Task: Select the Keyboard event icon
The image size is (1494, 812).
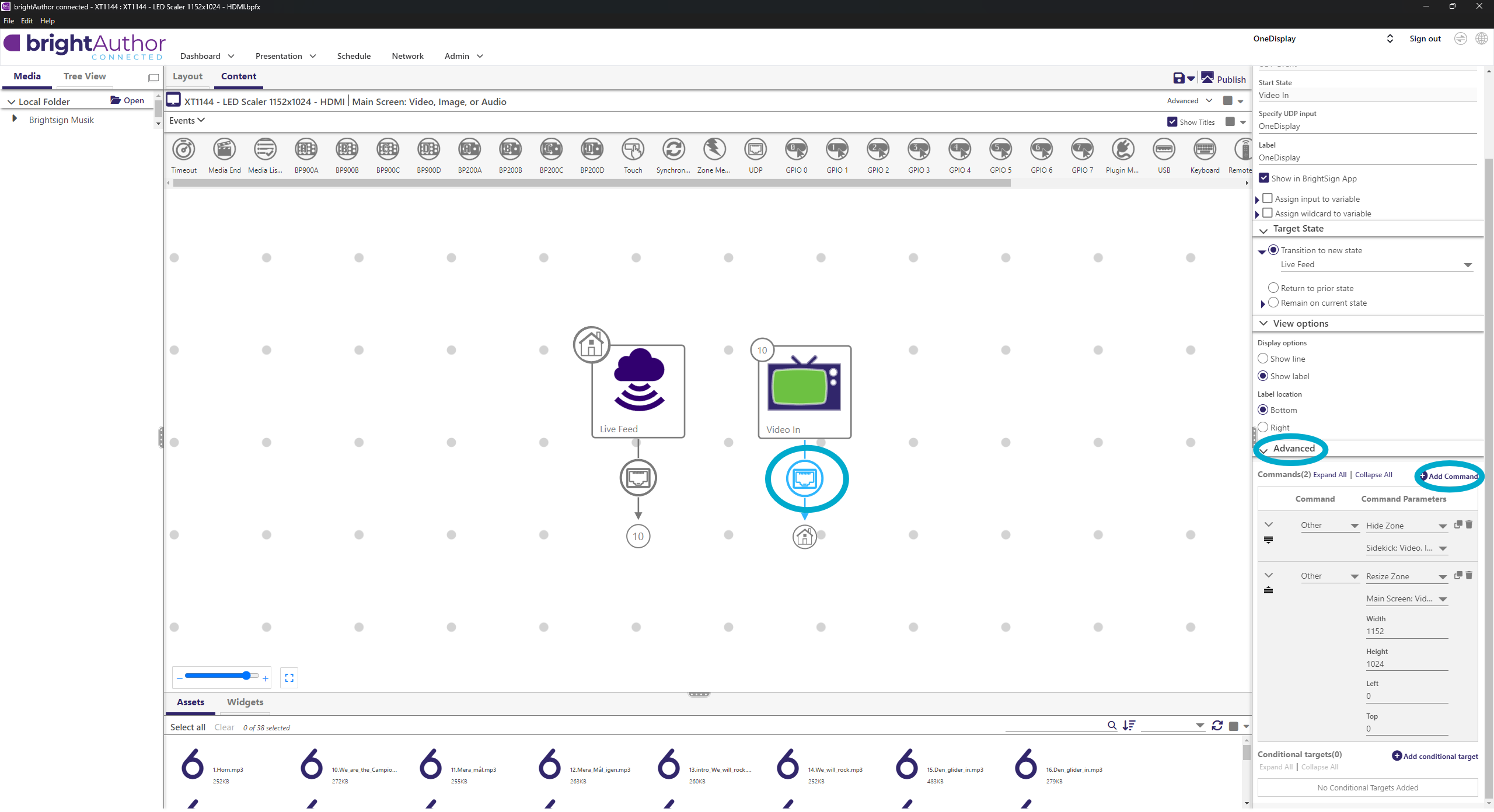Action: (1205, 150)
